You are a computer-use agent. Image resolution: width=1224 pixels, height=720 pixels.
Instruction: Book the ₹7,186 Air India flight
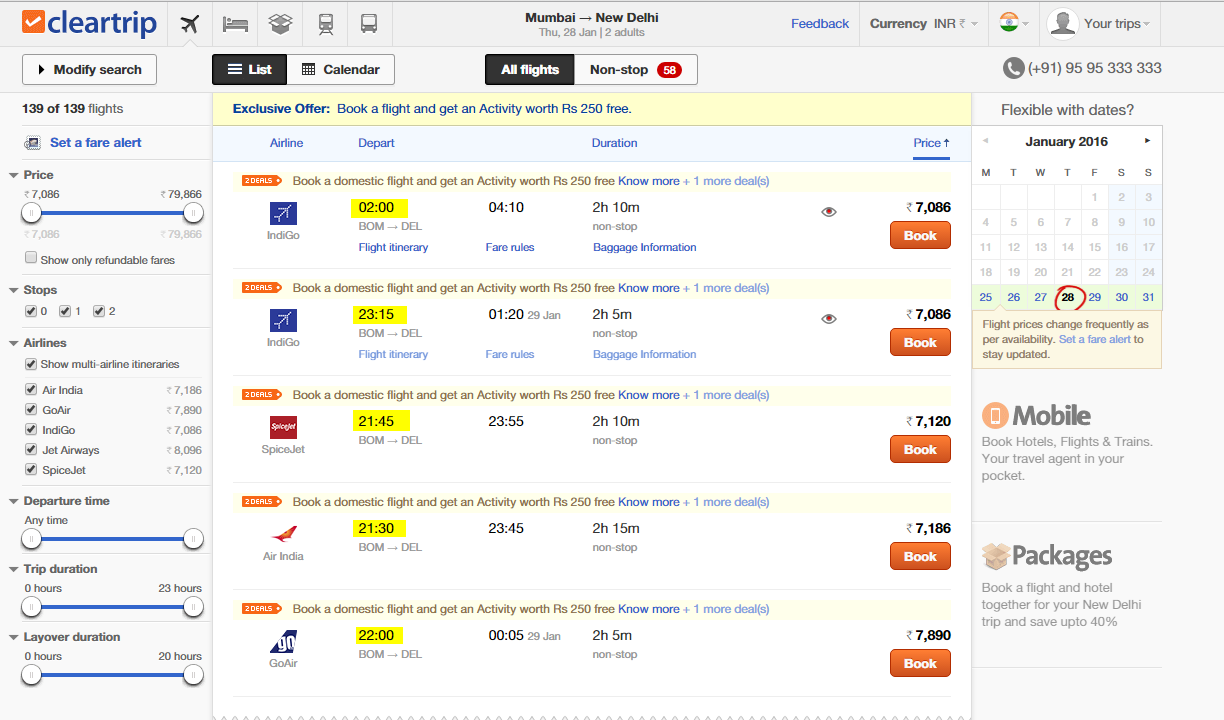coord(920,556)
